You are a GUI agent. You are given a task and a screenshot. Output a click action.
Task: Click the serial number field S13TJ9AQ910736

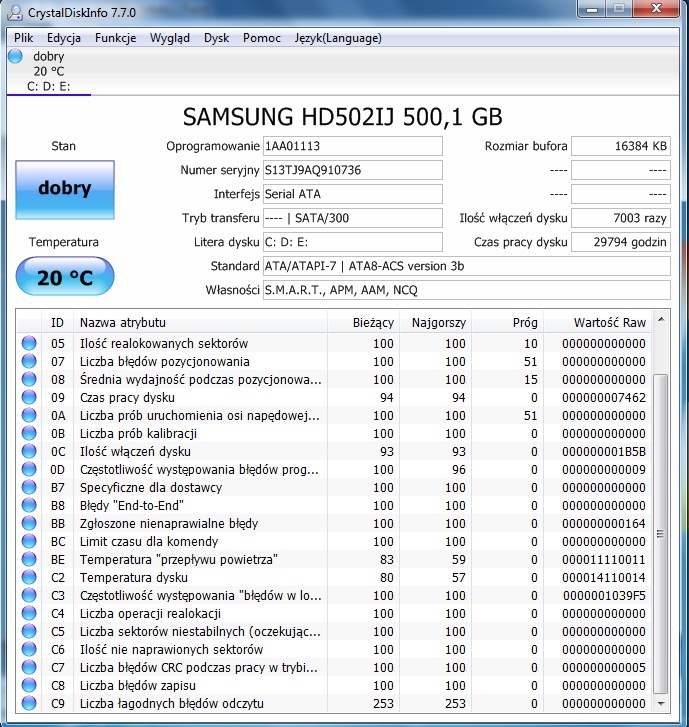pos(352,170)
